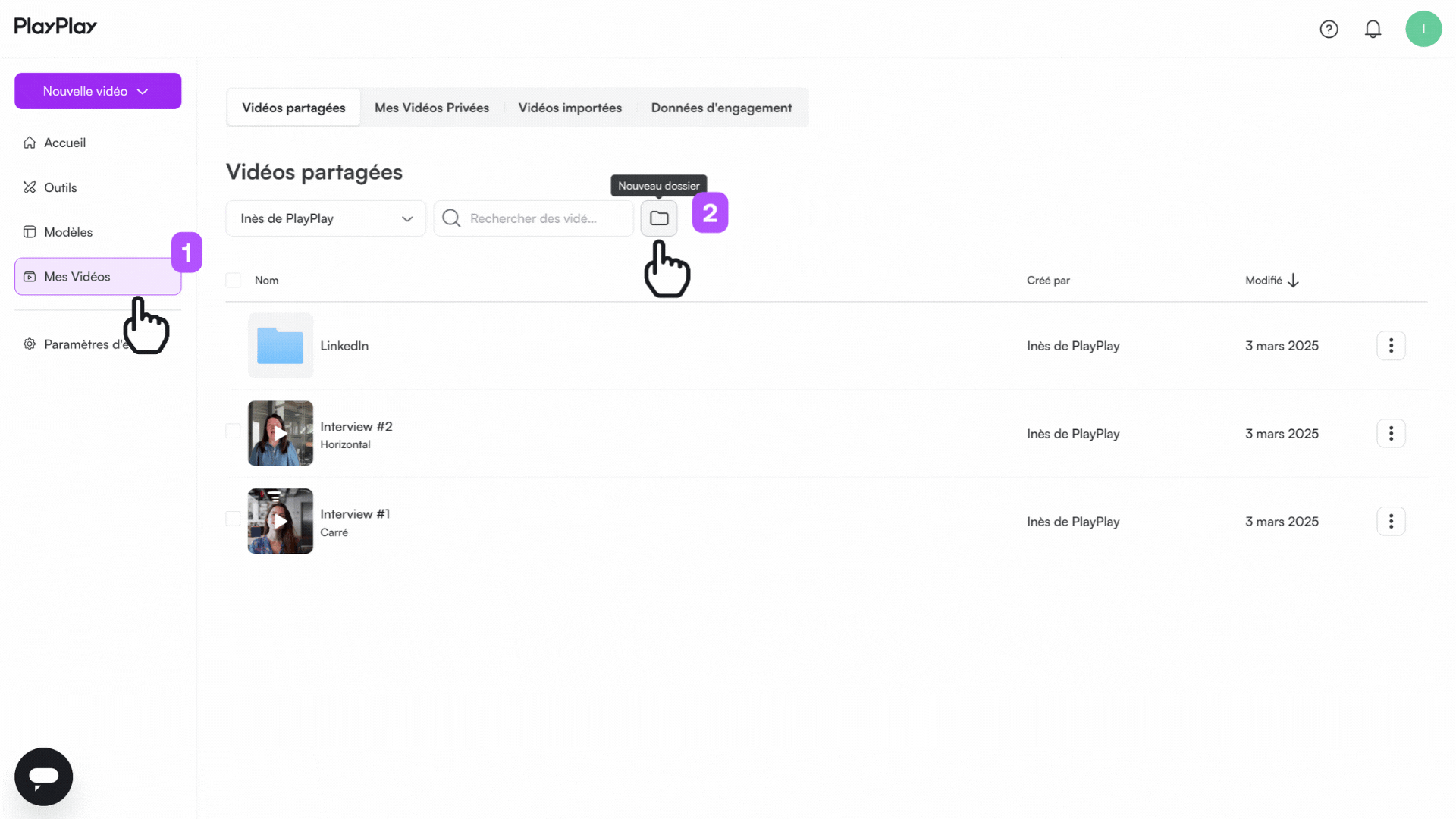
Task: Click 3 mars 2025 date in LinkedIn row
Action: (x=1282, y=346)
